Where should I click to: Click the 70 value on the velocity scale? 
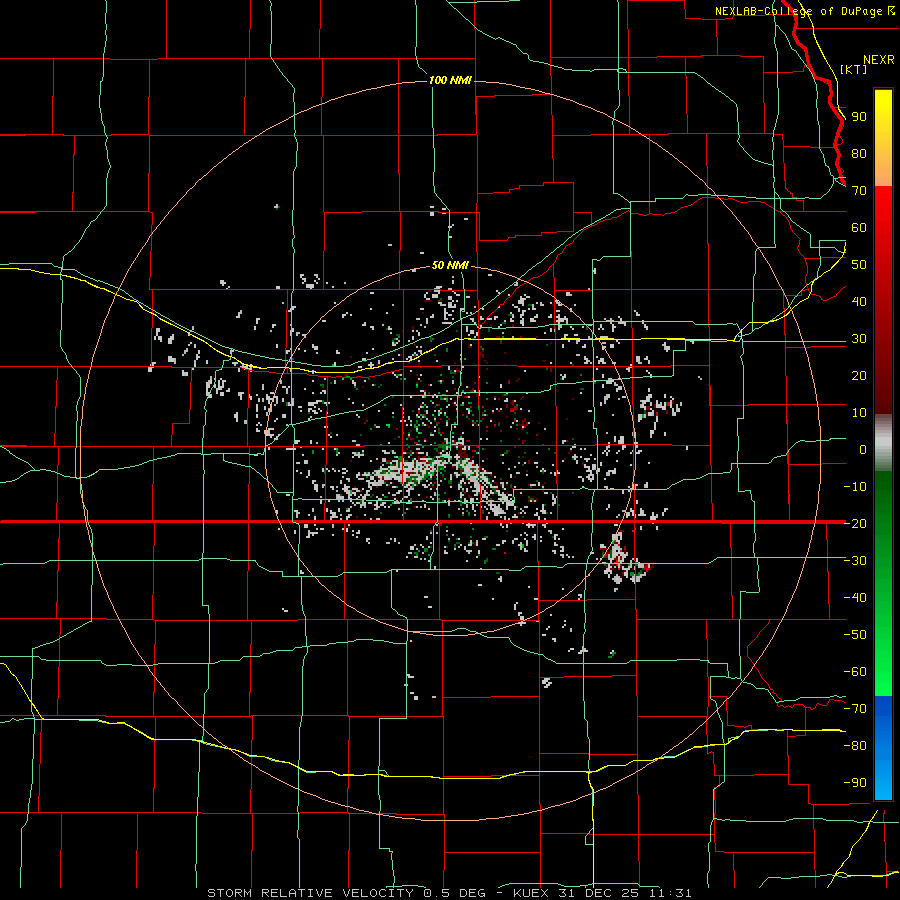tap(859, 191)
